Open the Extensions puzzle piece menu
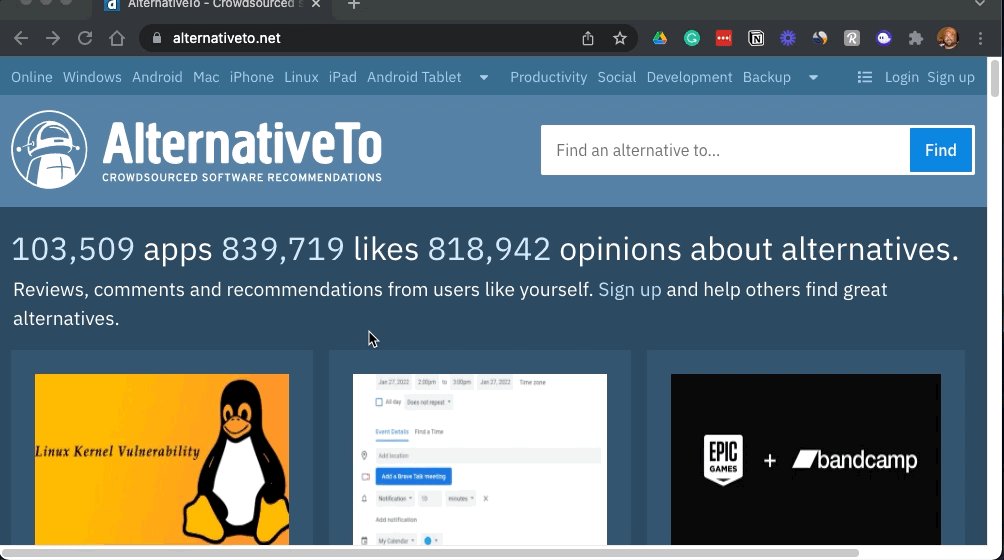This screenshot has width=1004, height=560. click(x=916, y=38)
